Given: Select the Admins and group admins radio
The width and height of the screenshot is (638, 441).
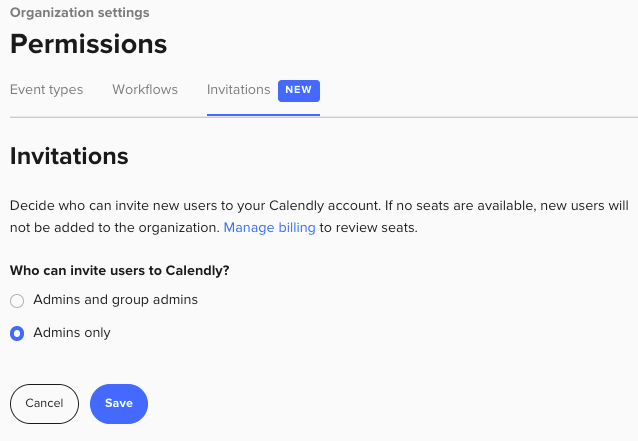Looking at the screenshot, I should click(x=17, y=301).
